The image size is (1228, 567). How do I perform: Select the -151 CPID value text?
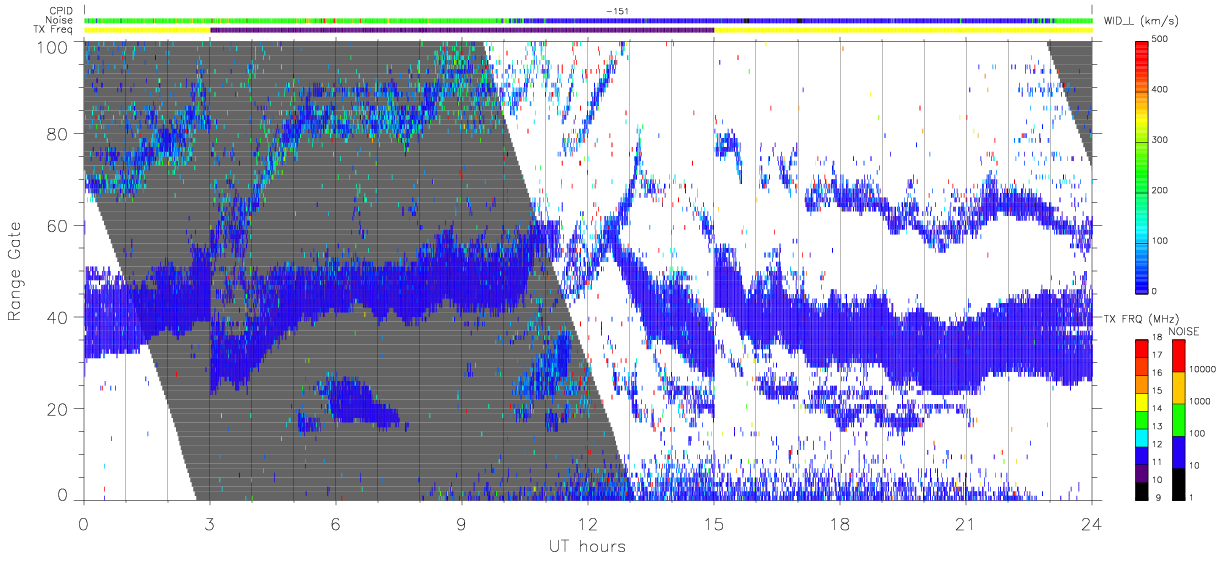616,11
